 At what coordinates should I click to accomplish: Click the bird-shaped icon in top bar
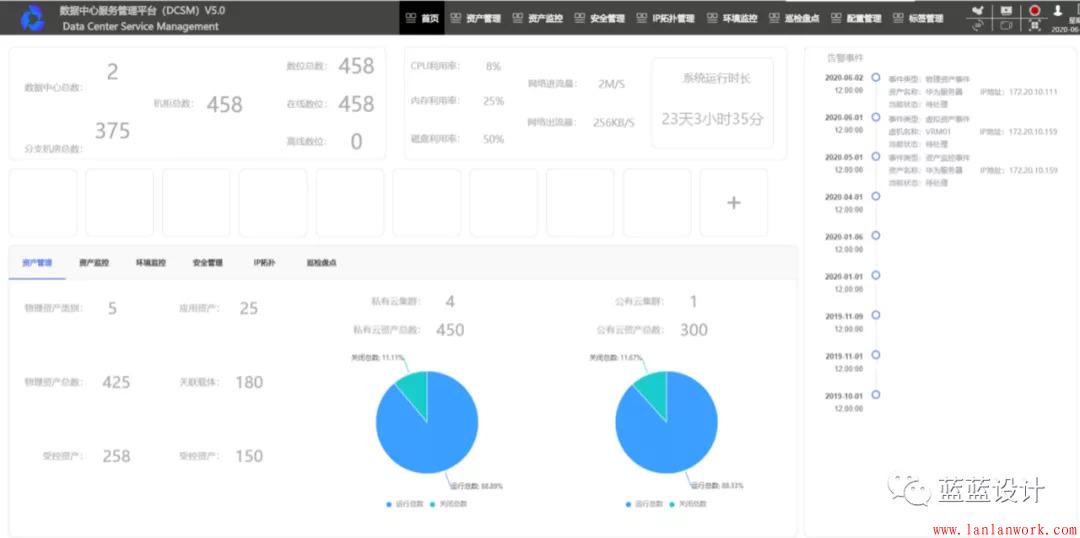pyautogui.click(x=977, y=10)
